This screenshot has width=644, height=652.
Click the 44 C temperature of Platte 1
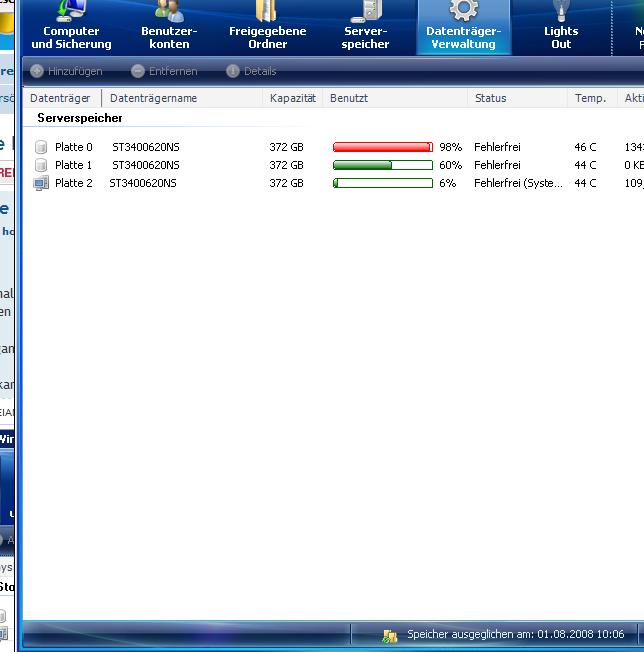[585, 165]
